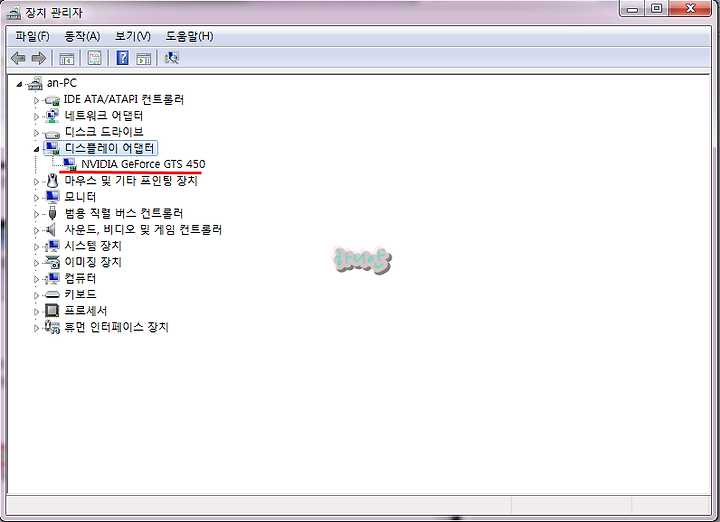The height and width of the screenshot is (522, 720).
Task: Click the 이미징 장치 icon
Action: pyautogui.click(x=52, y=262)
